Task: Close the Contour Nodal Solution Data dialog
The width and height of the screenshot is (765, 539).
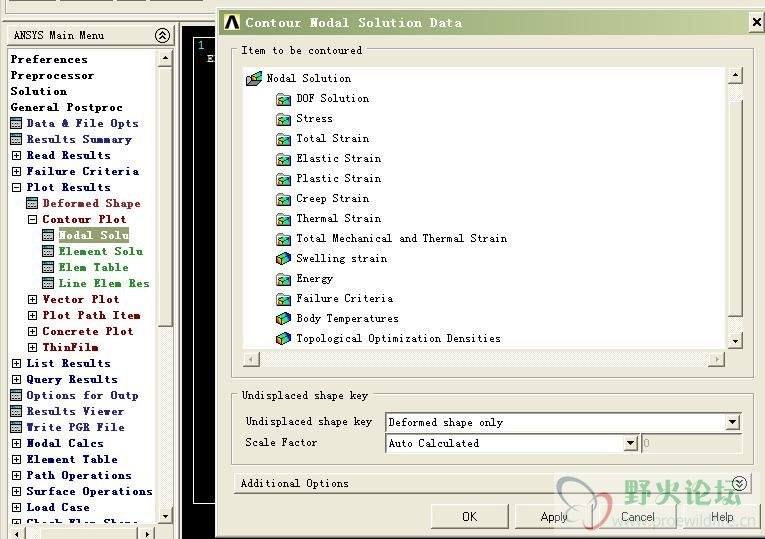Action: pyautogui.click(x=756, y=22)
